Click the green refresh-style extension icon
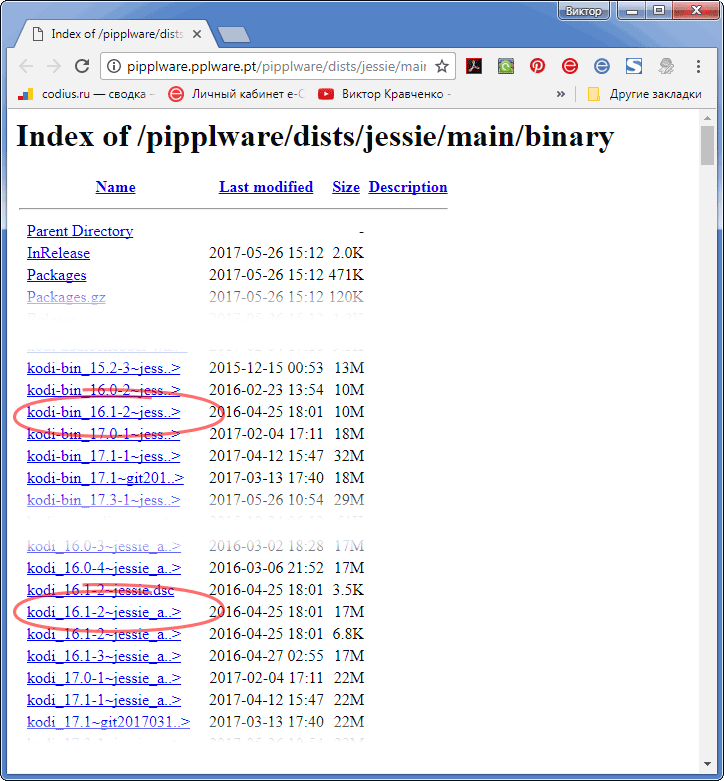Image resolution: width=724 pixels, height=781 pixels. [506, 67]
